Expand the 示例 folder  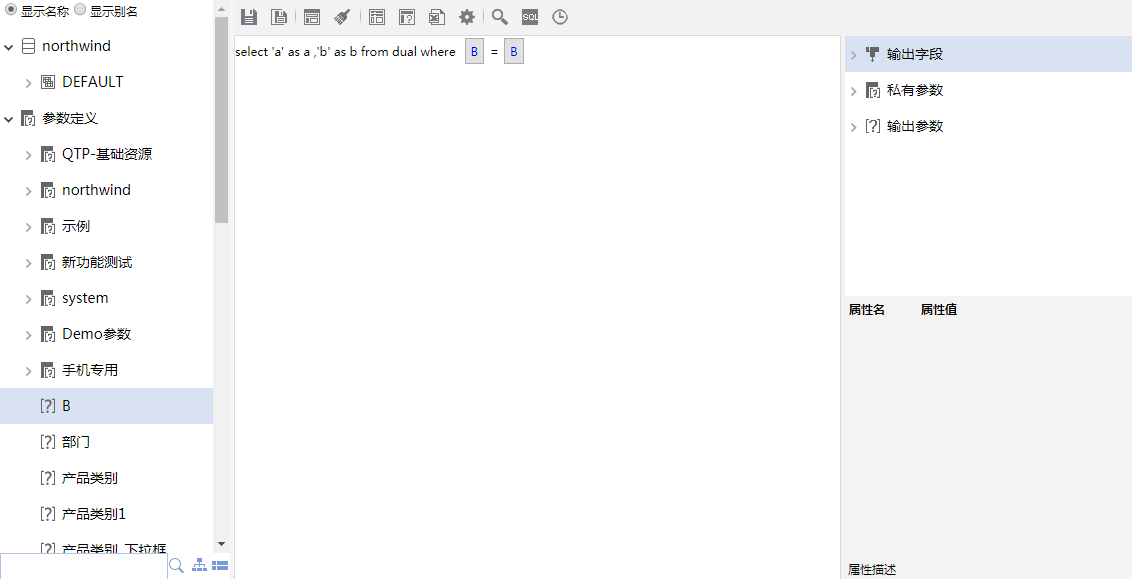click(x=29, y=227)
